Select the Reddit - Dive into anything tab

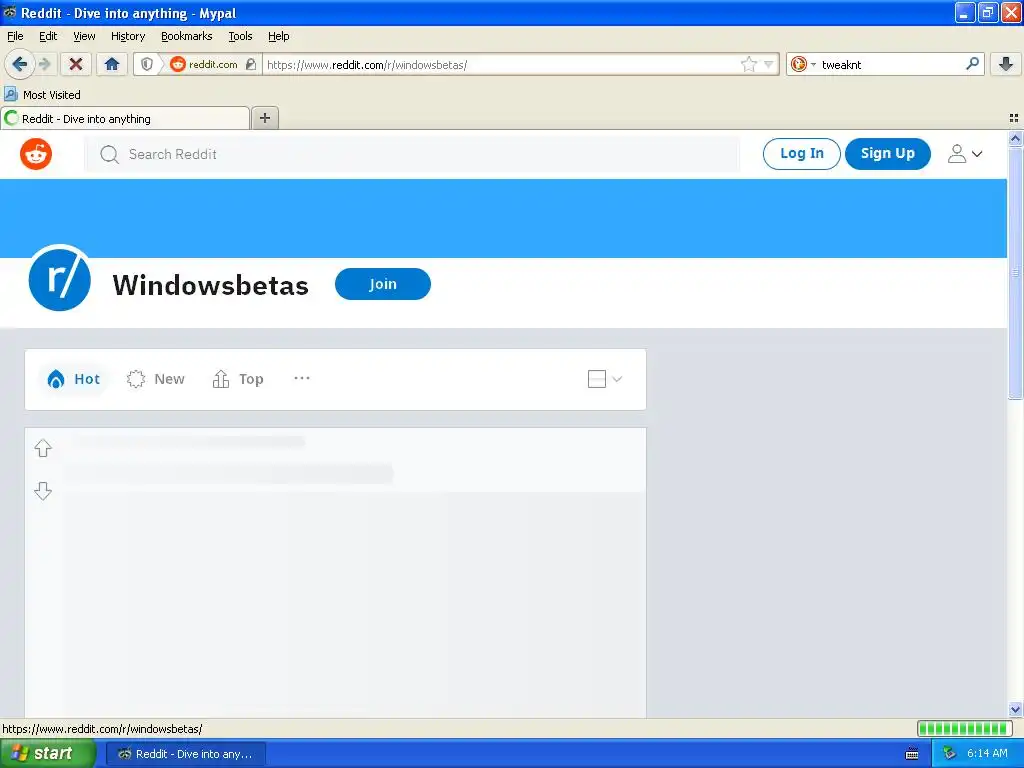(x=125, y=118)
